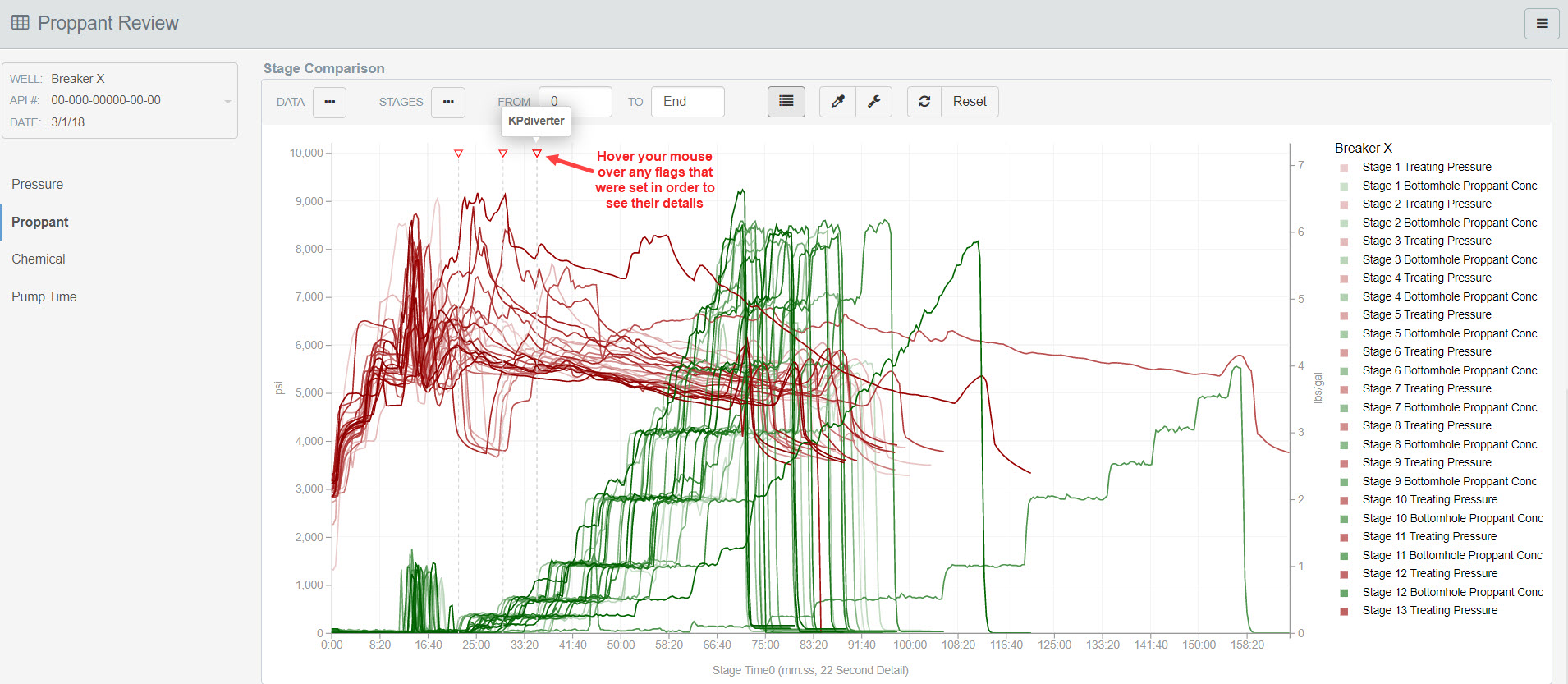Click the middle red flag marker
1568x684 pixels.
pos(503,154)
